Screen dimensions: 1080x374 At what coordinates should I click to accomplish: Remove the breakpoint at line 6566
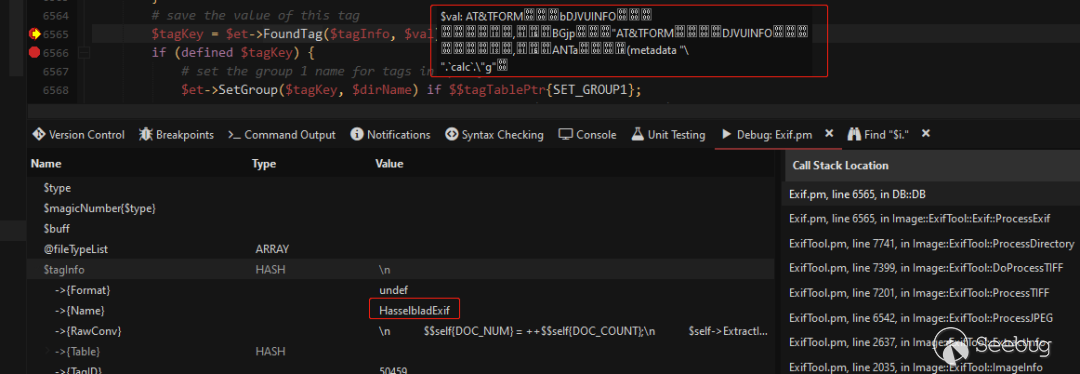tap(34, 52)
